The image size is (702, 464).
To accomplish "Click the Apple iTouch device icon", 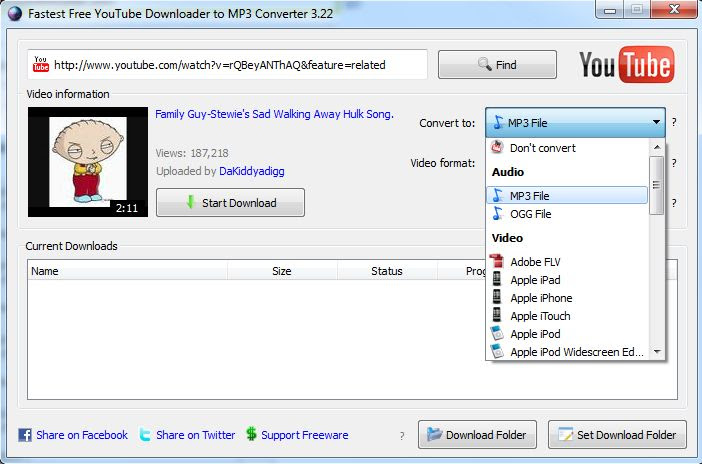I will tap(497, 315).
